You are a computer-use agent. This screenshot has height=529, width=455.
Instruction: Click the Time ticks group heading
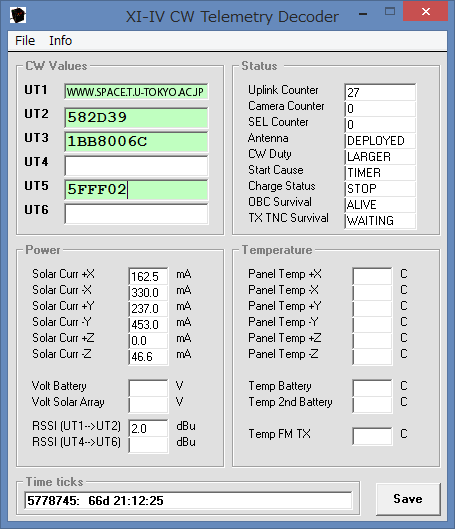click(x=55, y=482)
